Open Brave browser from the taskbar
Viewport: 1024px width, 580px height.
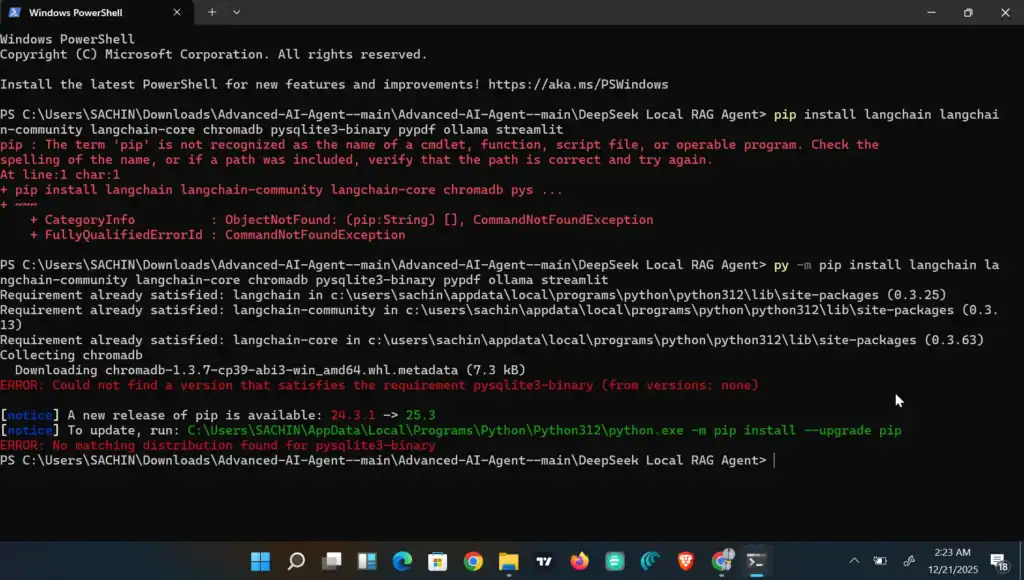point(686,561)
